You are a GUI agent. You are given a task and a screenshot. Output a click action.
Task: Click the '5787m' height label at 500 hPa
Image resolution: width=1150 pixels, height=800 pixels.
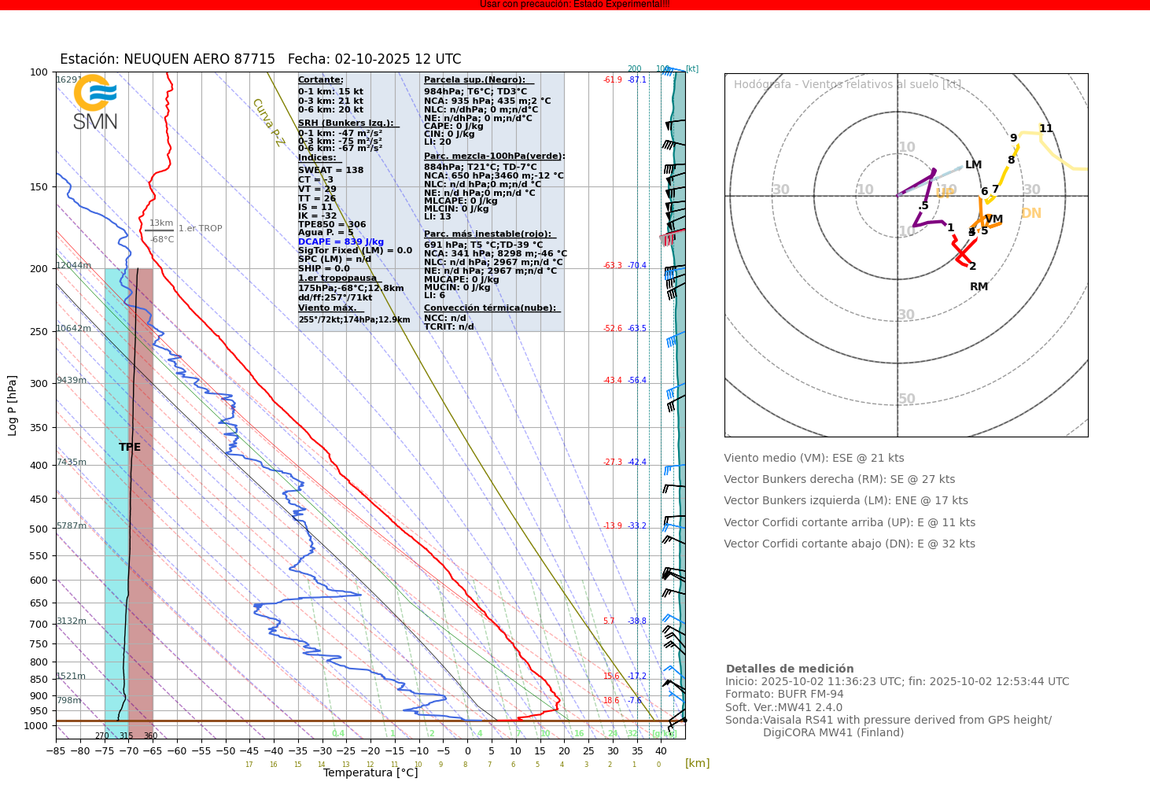(x=71, y=526)
